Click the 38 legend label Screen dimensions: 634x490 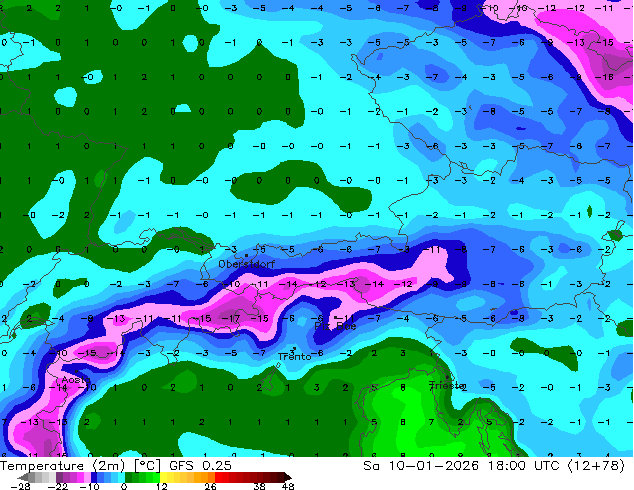(x=260, y=486)
